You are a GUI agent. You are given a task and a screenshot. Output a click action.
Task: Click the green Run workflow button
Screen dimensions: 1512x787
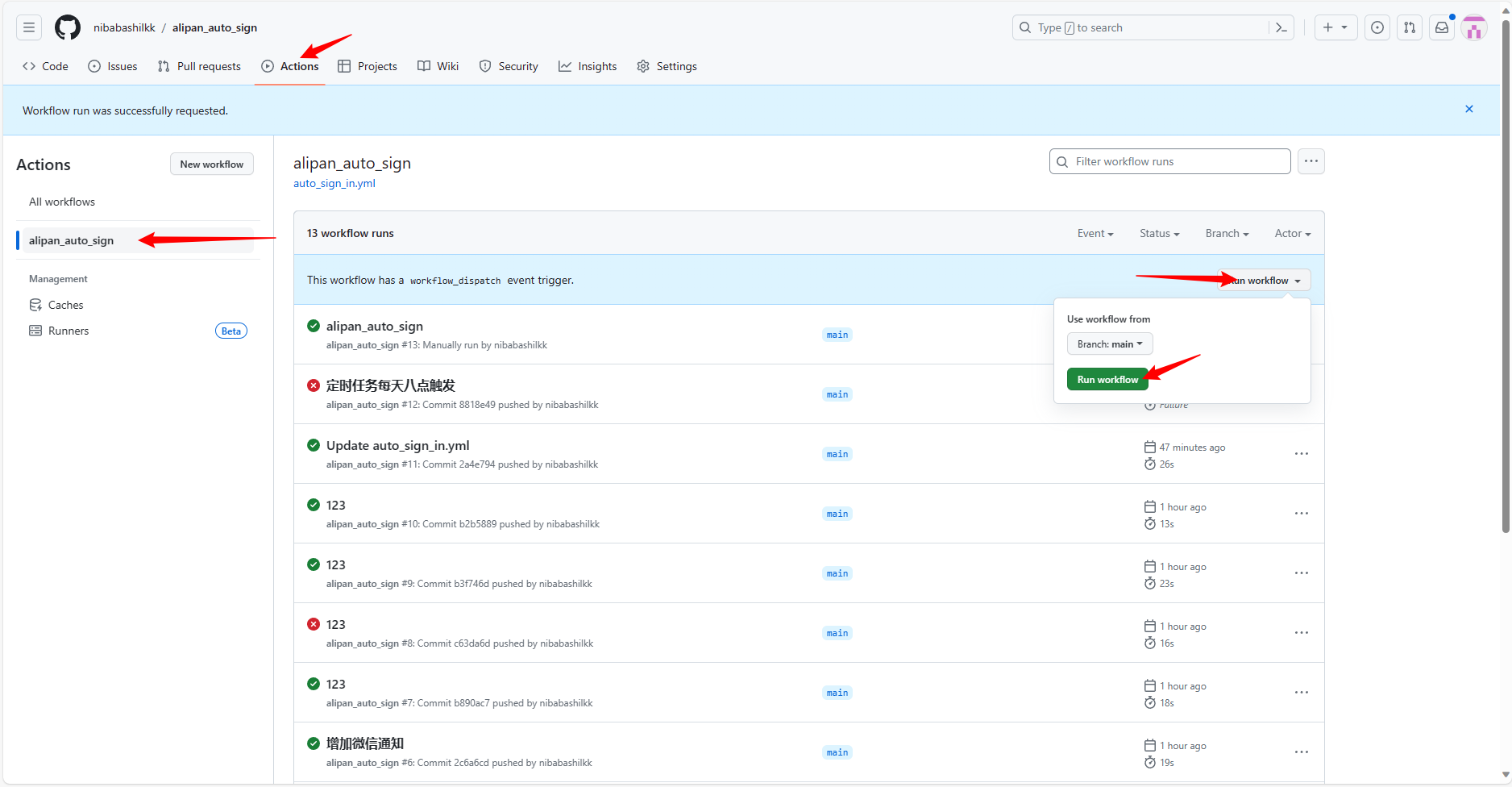1107,380
